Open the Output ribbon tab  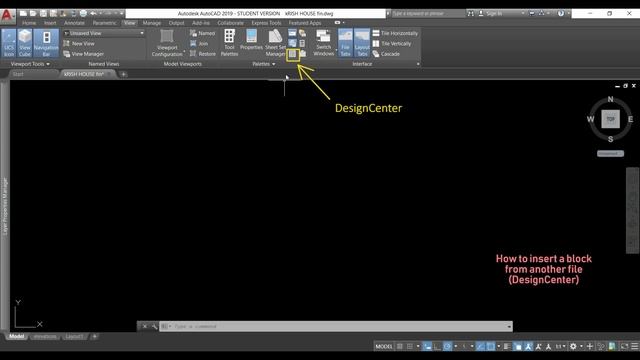(176, 23)
